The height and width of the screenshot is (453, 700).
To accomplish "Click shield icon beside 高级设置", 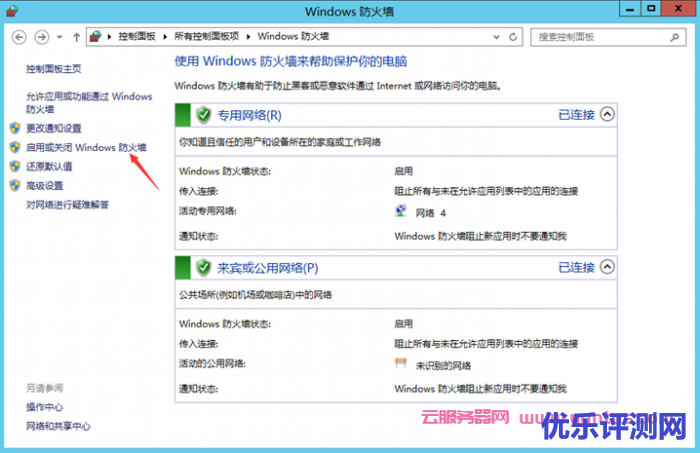I will click(x=15, y=185).
